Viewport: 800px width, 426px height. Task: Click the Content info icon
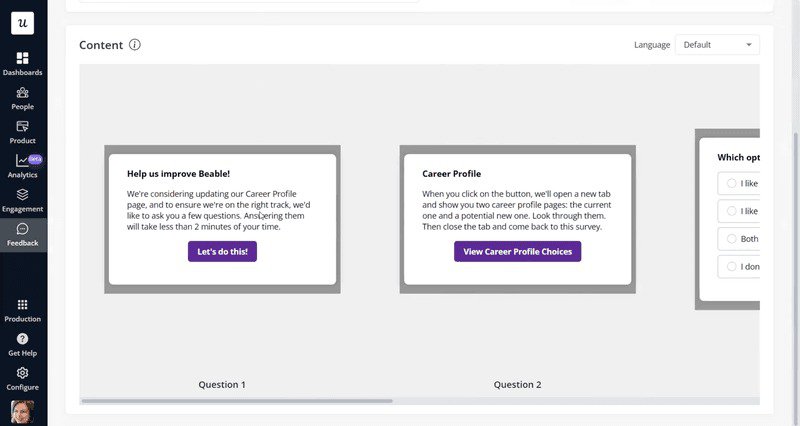coord(135,44)
